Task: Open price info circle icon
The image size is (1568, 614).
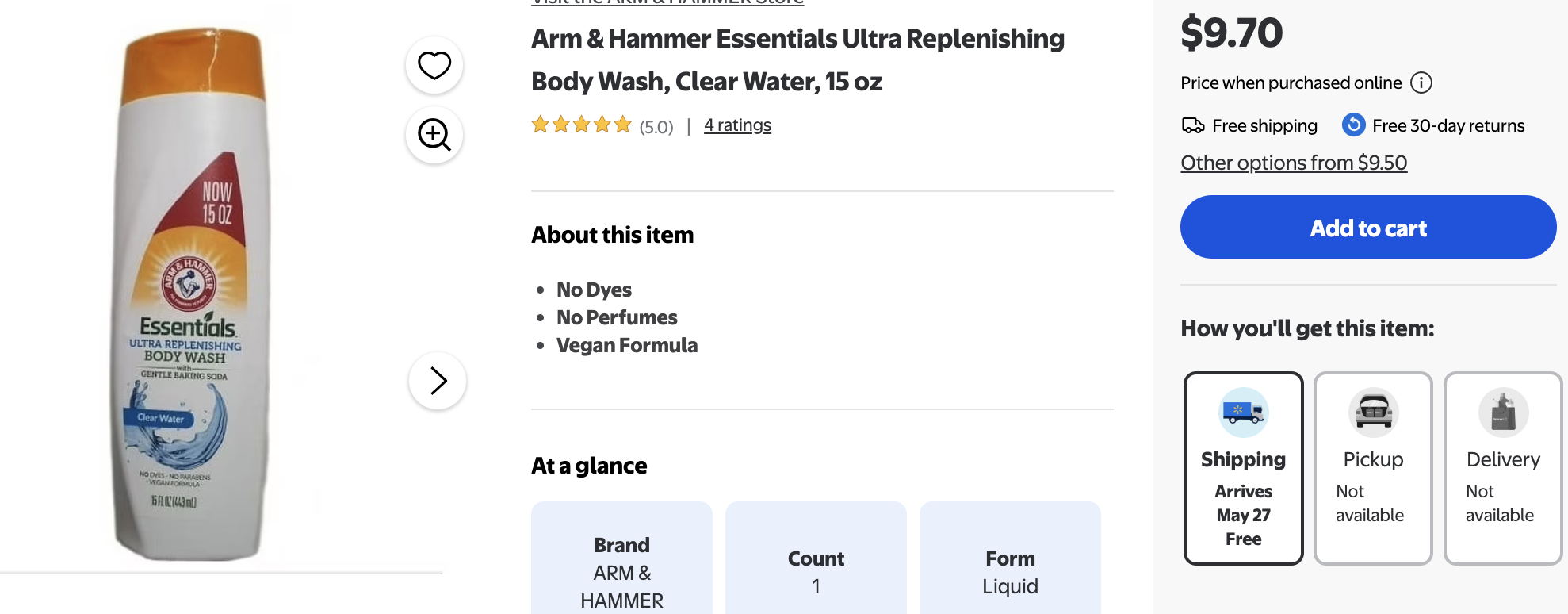Action: [1421, 83]
